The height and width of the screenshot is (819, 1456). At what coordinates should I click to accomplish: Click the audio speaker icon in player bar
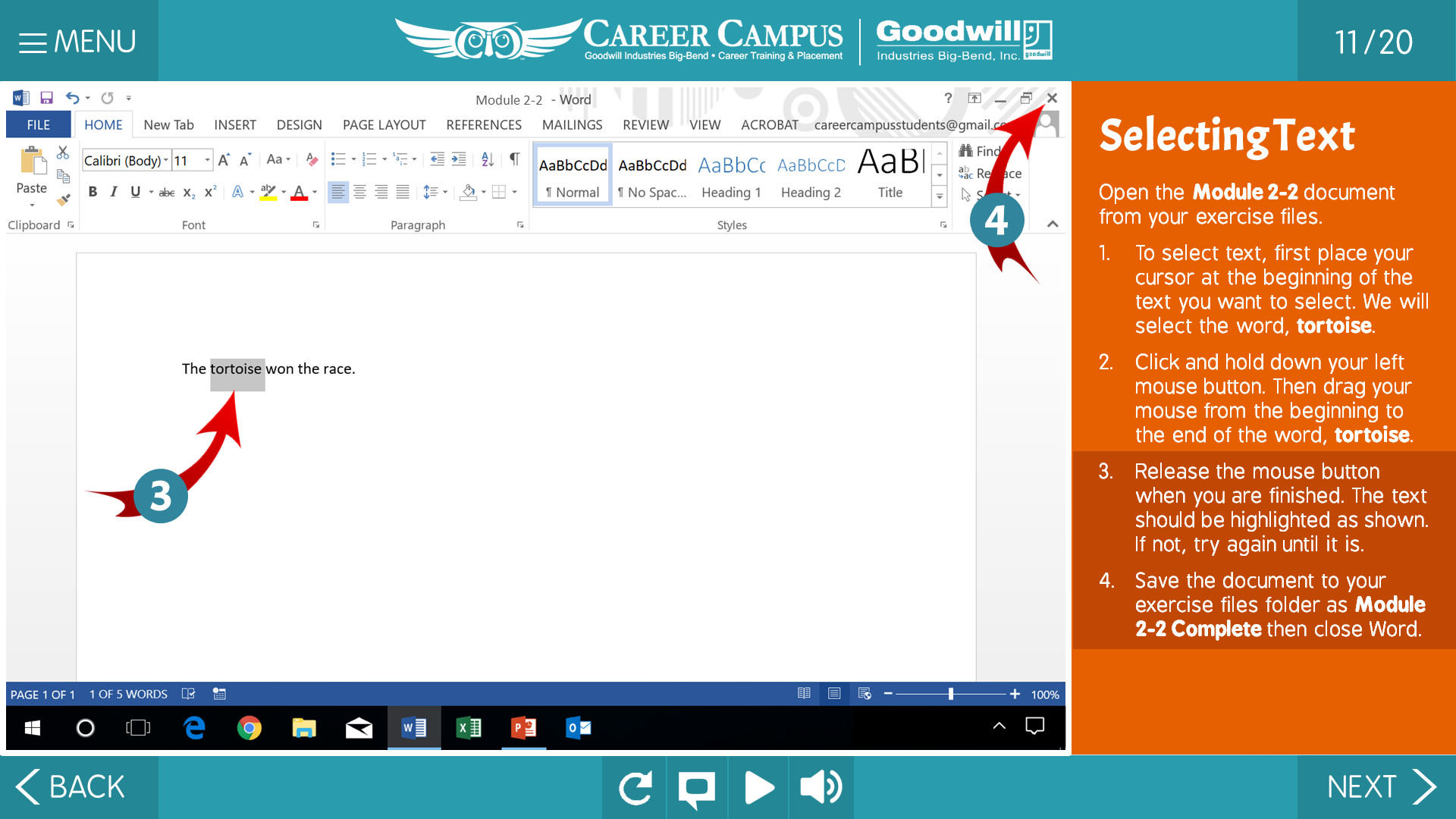point(821,787)
